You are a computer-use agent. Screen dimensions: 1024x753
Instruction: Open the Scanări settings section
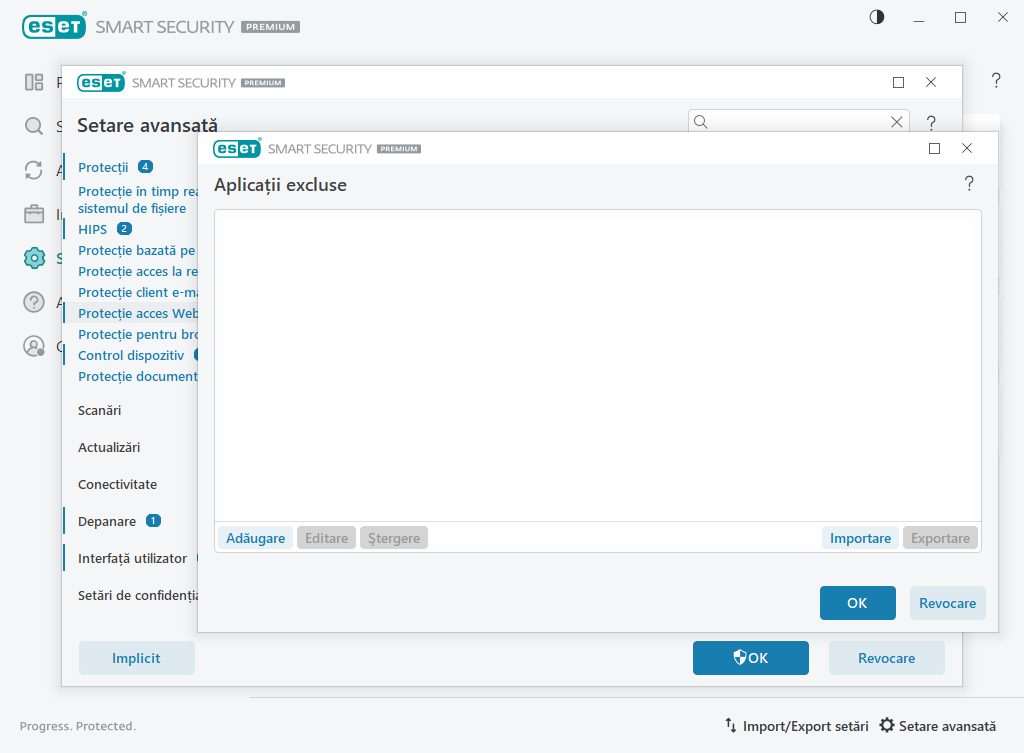(x=99, y=410)
